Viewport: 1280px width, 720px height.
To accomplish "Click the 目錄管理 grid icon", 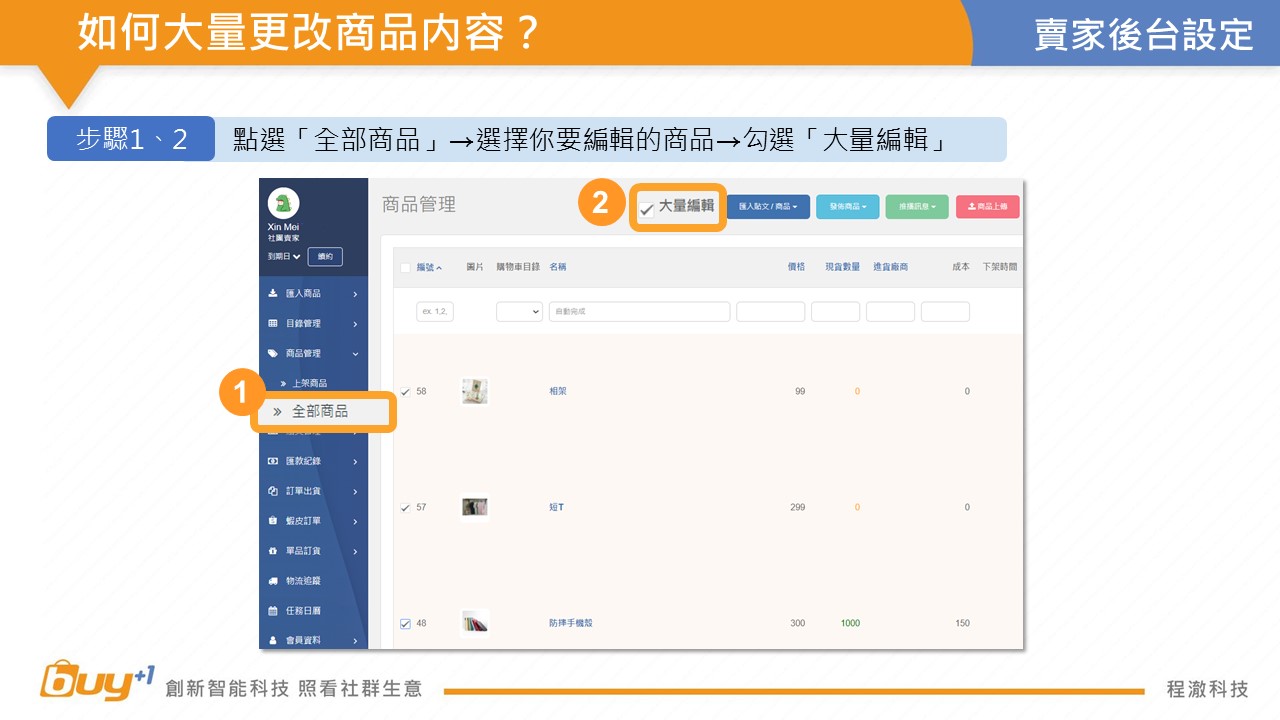I will pos(273,324).
